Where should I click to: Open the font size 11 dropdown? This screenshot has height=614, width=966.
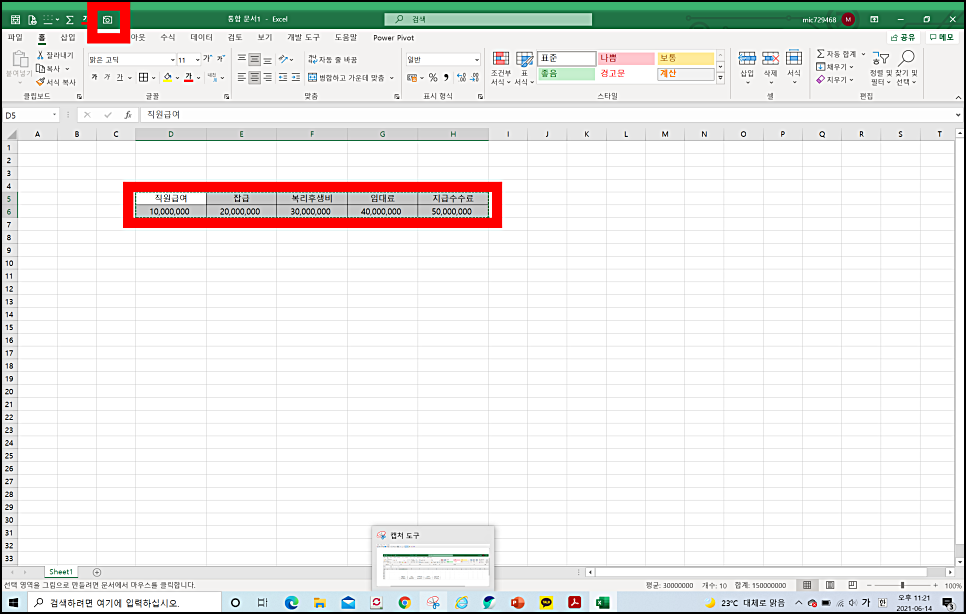[197, 60]
